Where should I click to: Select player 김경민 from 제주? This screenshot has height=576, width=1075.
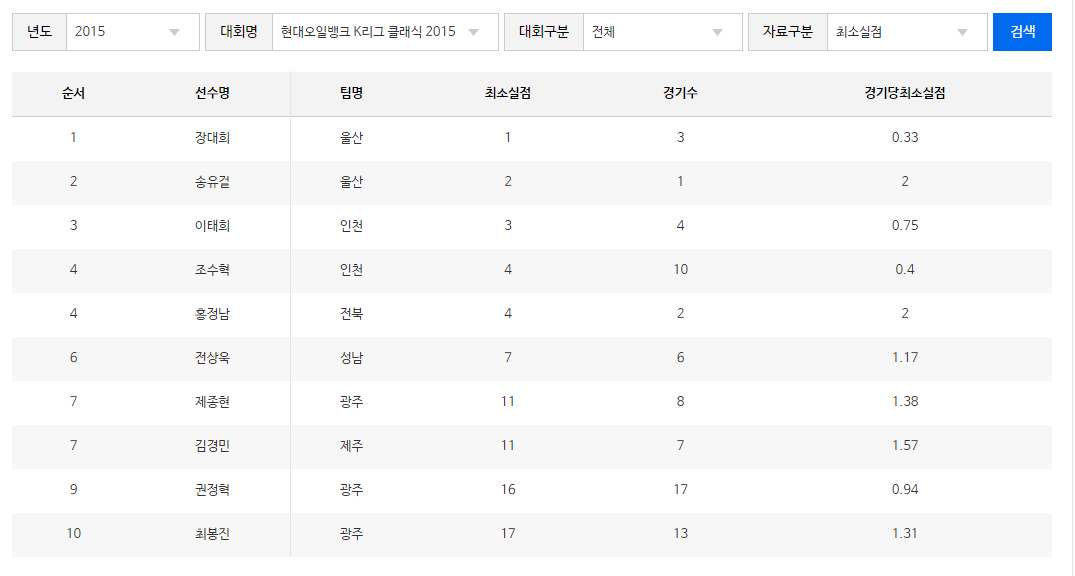pyautogui.click(x=212, y=446)
